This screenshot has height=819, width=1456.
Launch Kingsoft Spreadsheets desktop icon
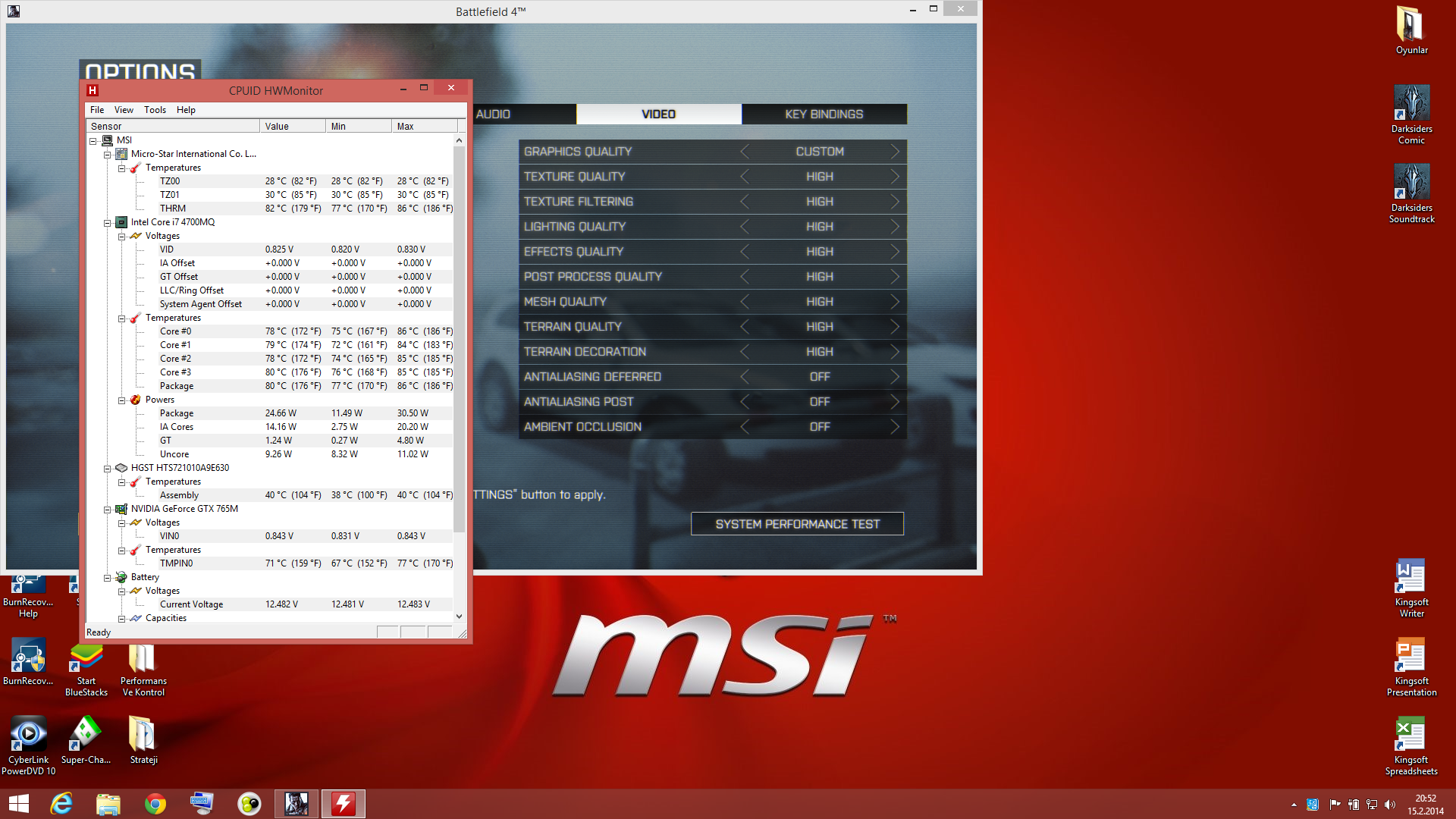pos(1411,745)
